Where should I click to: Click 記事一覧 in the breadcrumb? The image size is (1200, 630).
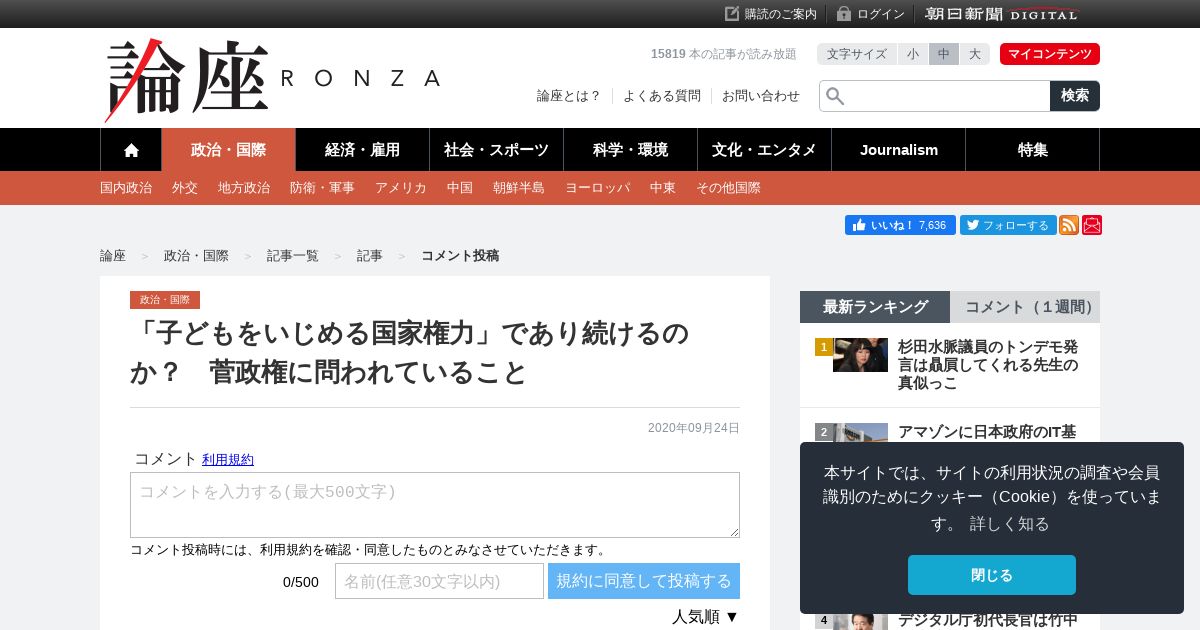tap(293, 256)
